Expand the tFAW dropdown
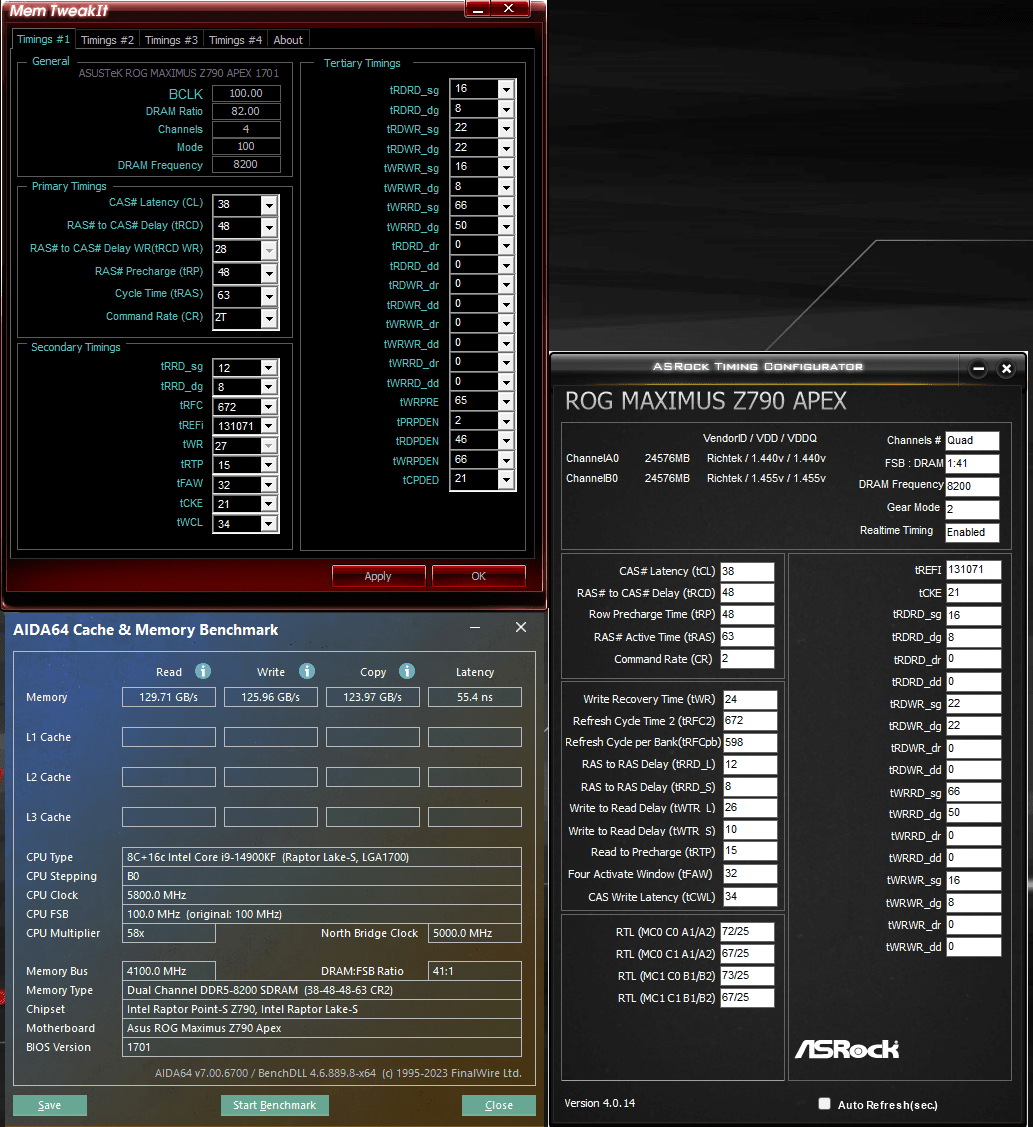This screenshot has width=1033, height=1127. tap(268, 485)
